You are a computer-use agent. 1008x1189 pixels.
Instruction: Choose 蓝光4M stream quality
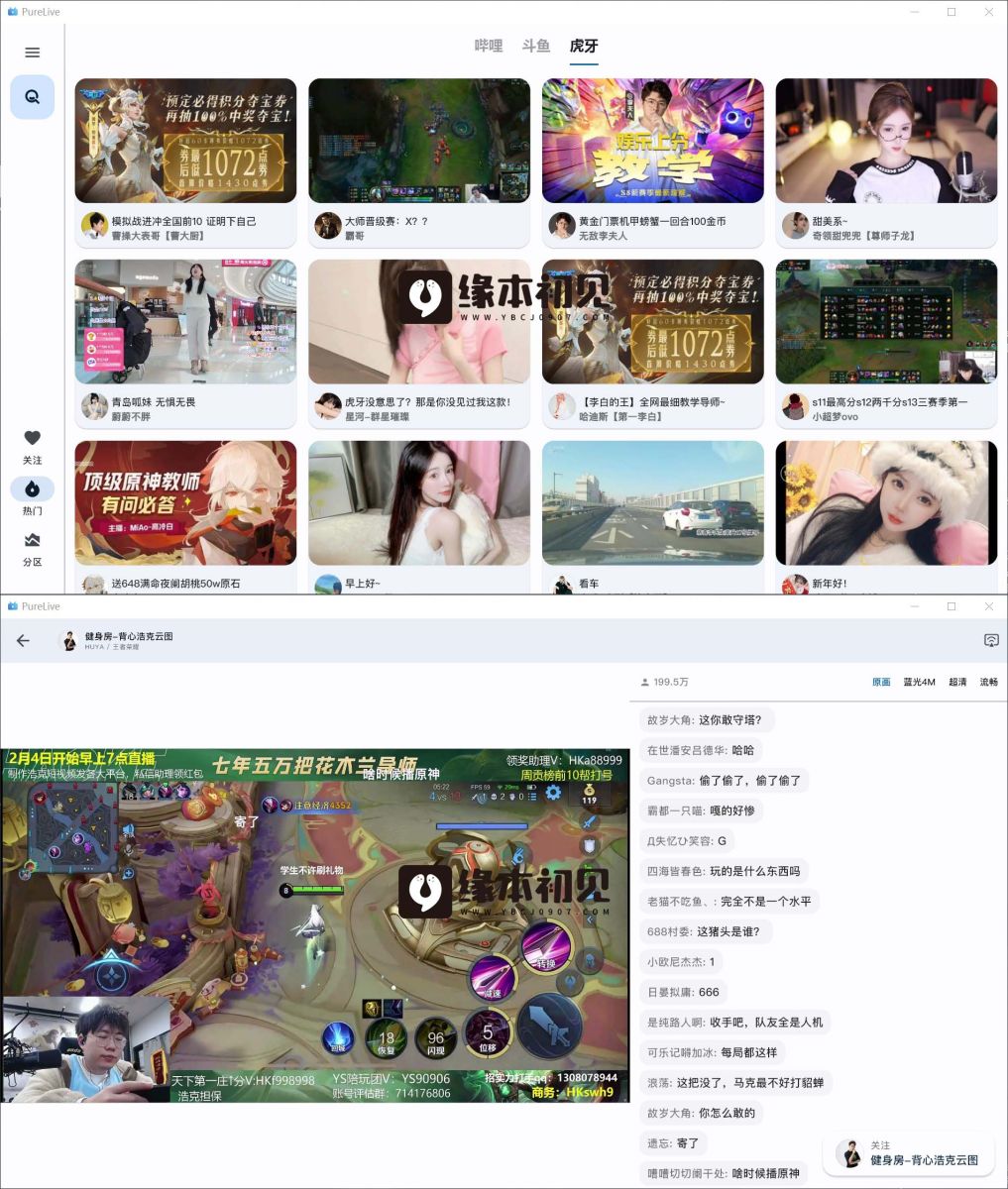[x=919, y=682]
